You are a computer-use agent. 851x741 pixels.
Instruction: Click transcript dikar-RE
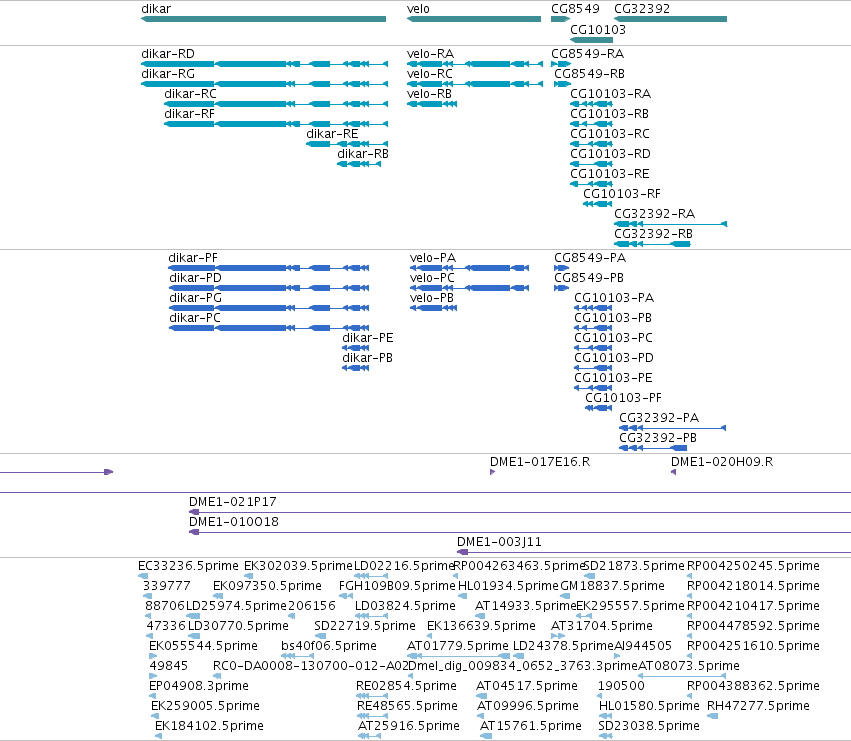[347, 144]
